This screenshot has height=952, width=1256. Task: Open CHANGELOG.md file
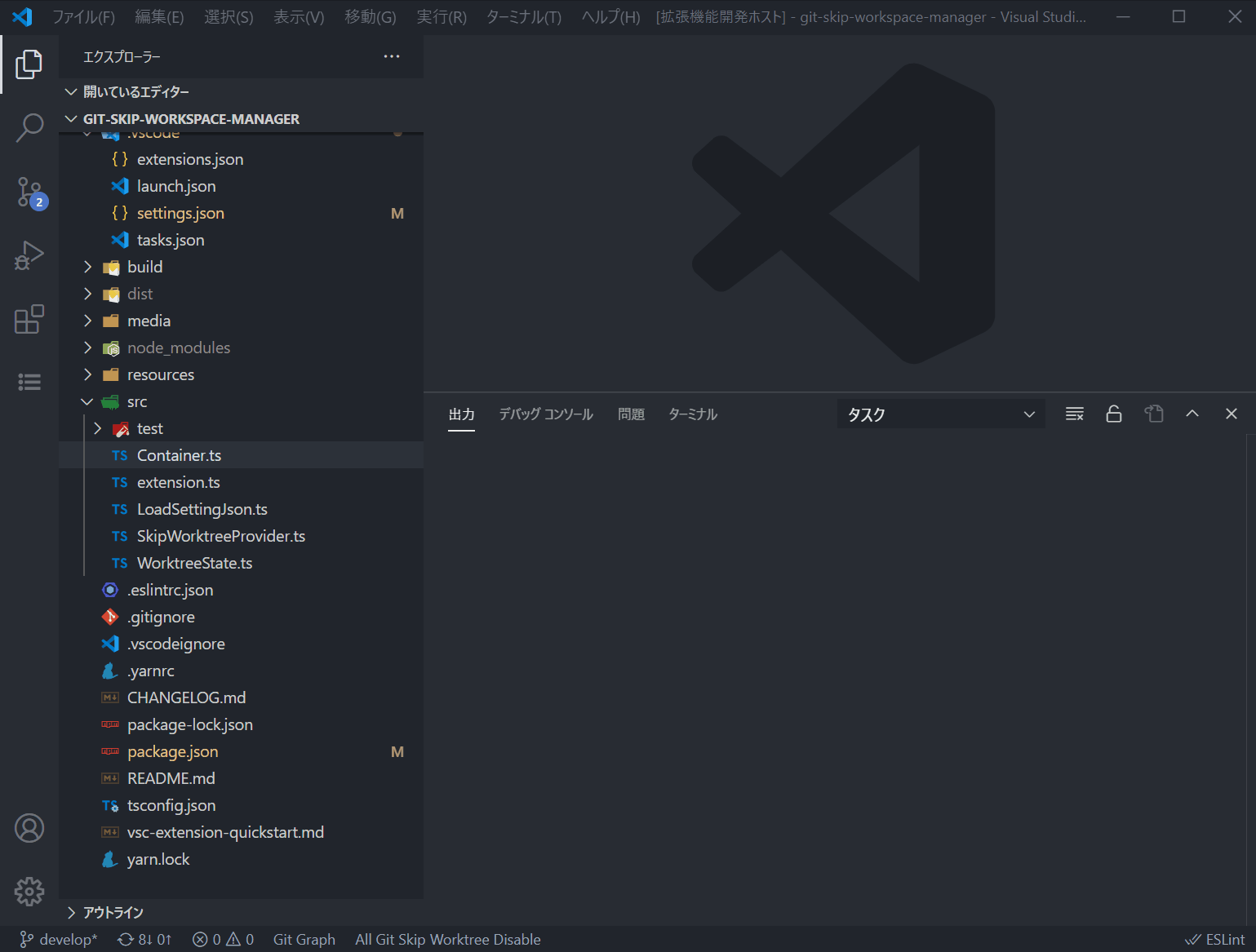click(241, 697)
